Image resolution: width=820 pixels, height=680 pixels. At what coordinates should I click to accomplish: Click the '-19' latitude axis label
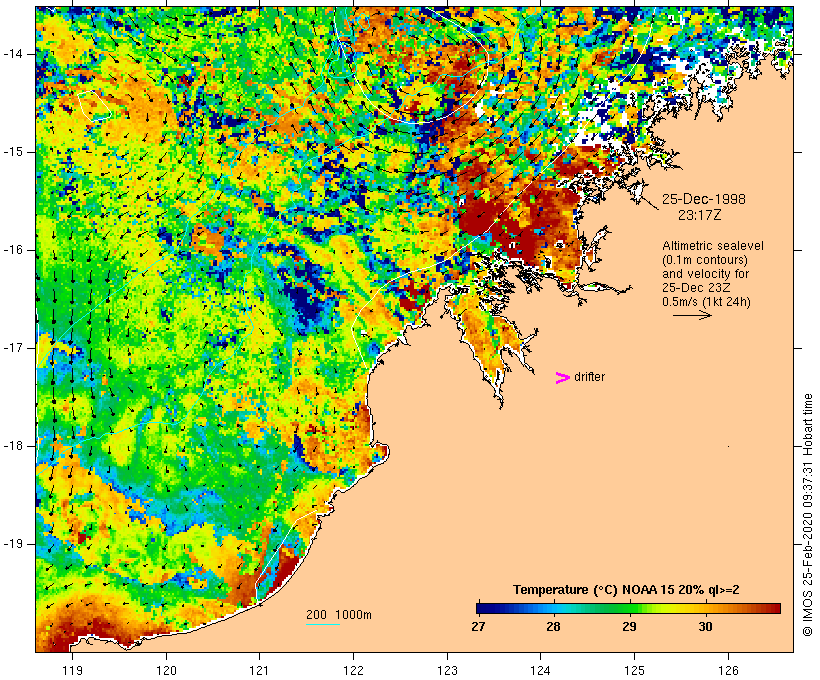click(12, 544)
